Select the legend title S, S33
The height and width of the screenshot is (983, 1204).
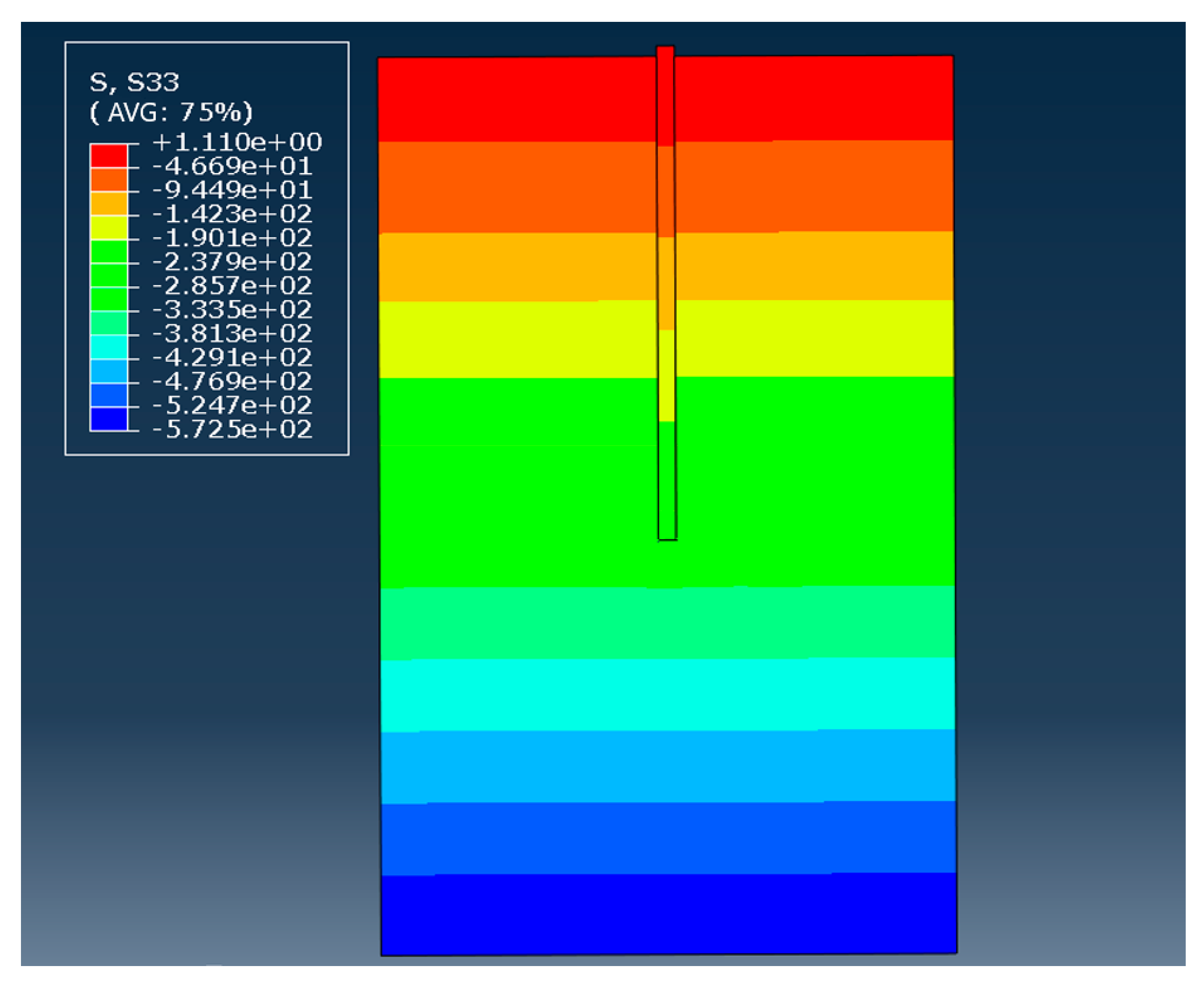pyautogui.click(x=134, y=83)
